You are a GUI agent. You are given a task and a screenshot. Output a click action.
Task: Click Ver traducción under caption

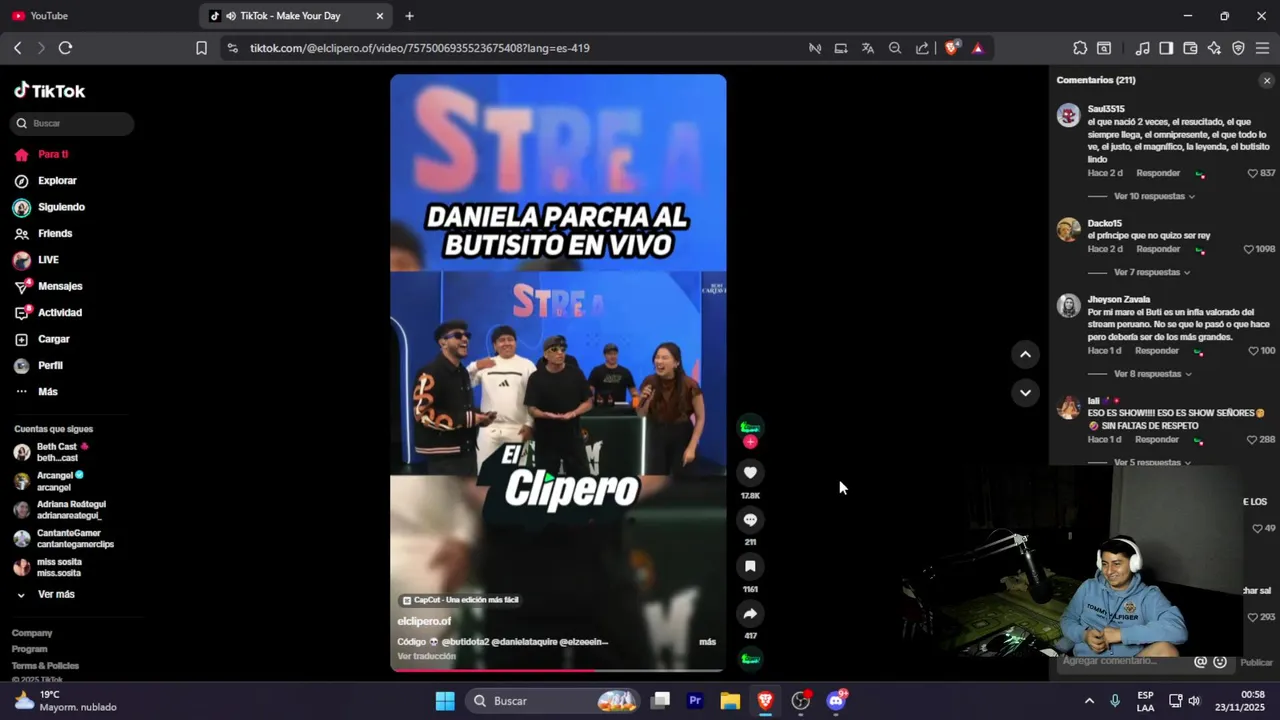(x=426, y=656)
